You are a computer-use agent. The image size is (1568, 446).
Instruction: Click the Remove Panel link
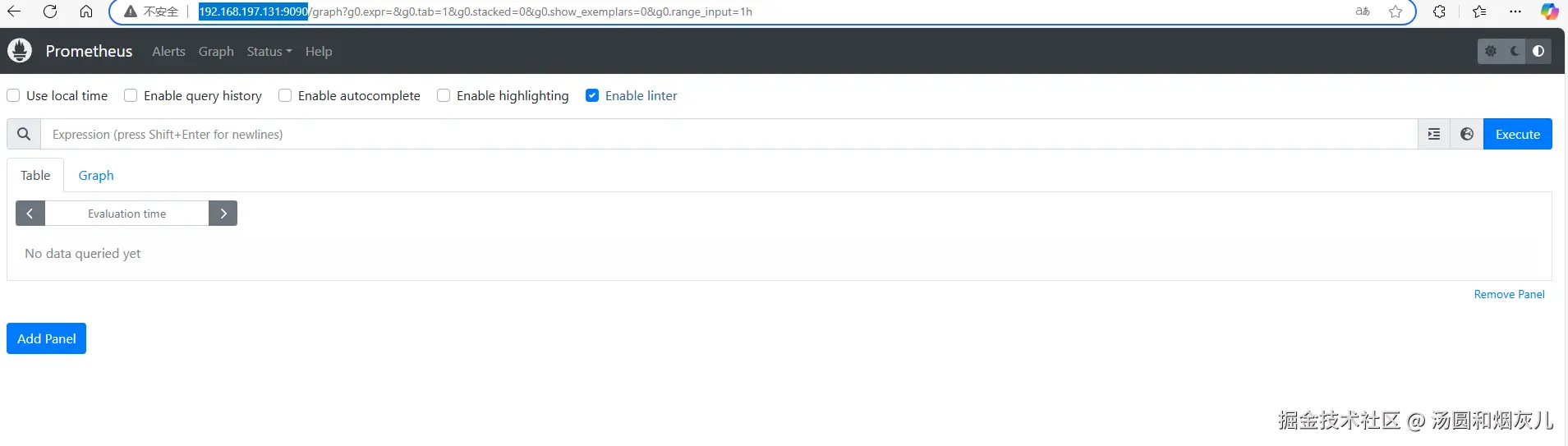1509,294
